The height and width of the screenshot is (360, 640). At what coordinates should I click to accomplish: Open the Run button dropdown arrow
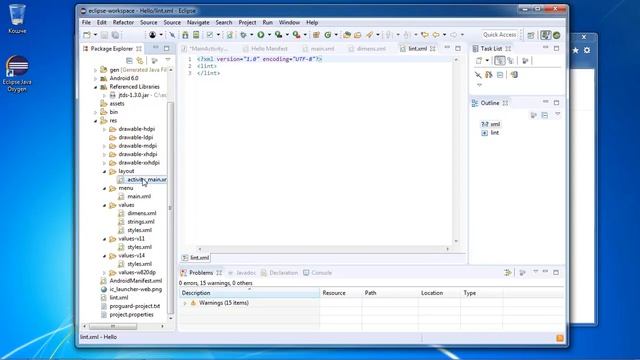pos(269,35)
